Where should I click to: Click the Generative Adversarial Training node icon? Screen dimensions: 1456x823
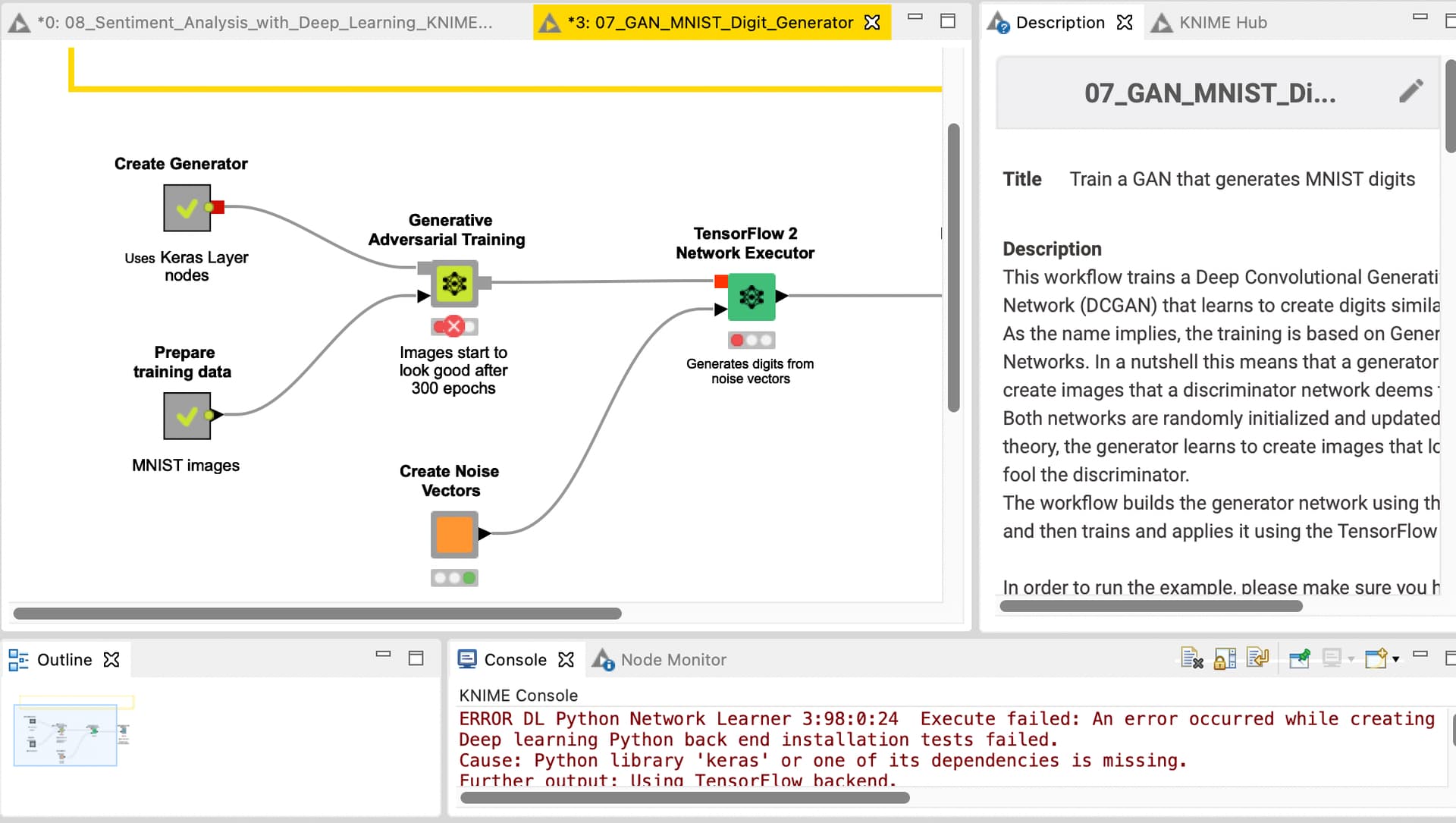click(454, 284)
